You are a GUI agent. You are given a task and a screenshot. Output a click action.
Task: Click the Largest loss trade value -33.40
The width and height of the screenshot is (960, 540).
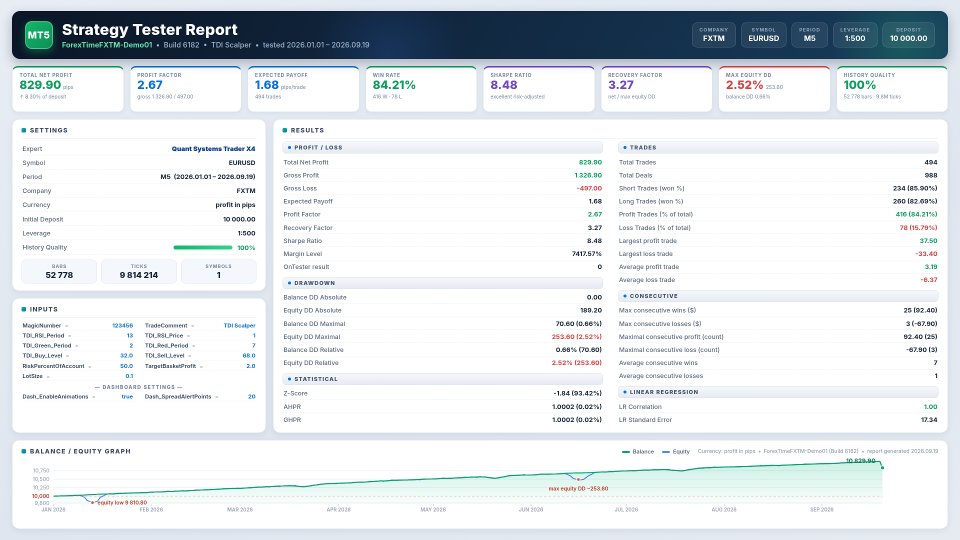926,253
